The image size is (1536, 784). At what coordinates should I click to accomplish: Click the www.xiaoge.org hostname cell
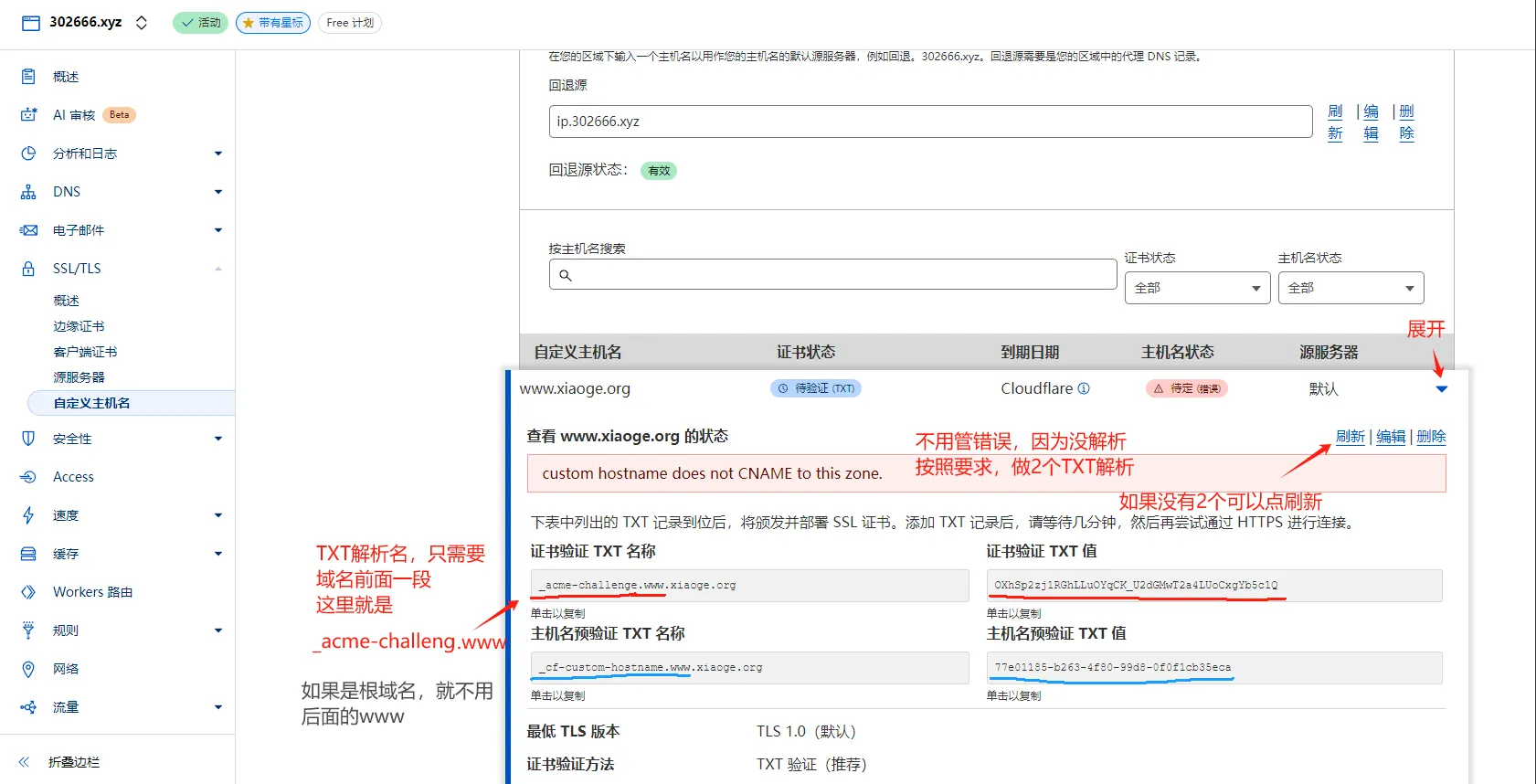[575, 388]
